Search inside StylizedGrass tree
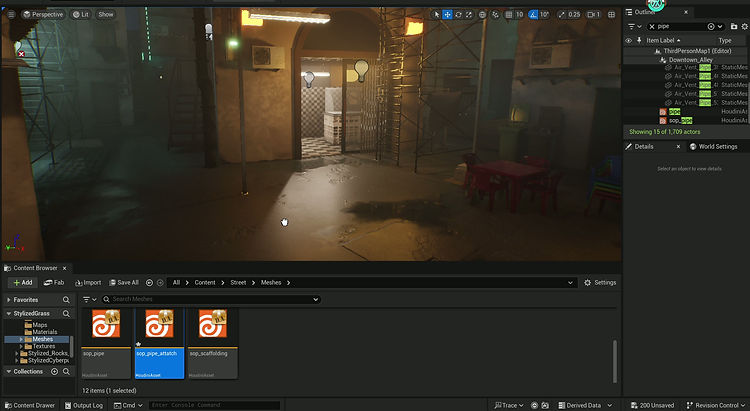 click(x=66, y=314)
